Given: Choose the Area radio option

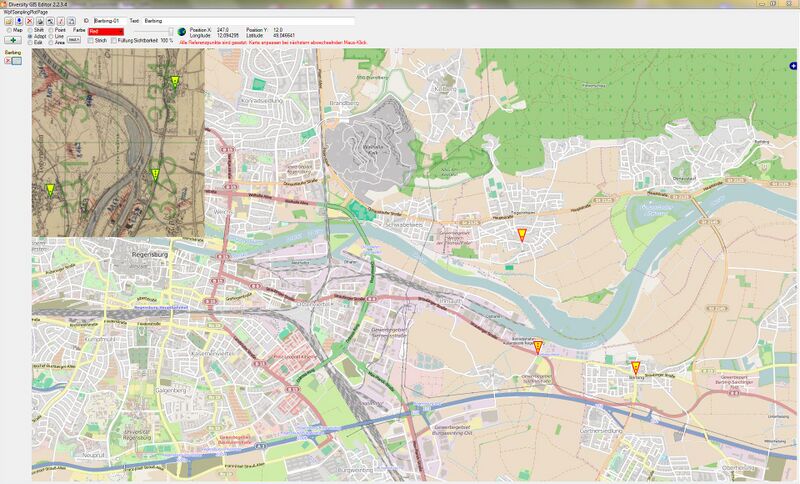Looking at the screenshot, I should pyautogui.click(x=51, y=42).
